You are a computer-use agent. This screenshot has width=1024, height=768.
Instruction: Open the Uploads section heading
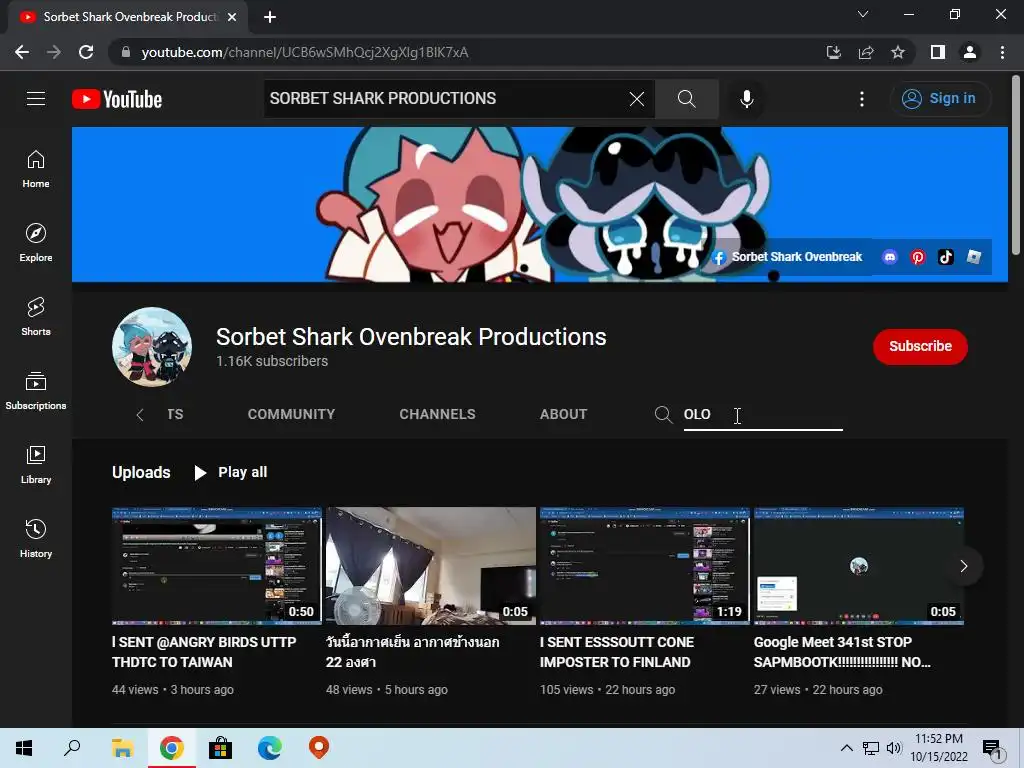(141, 472)
